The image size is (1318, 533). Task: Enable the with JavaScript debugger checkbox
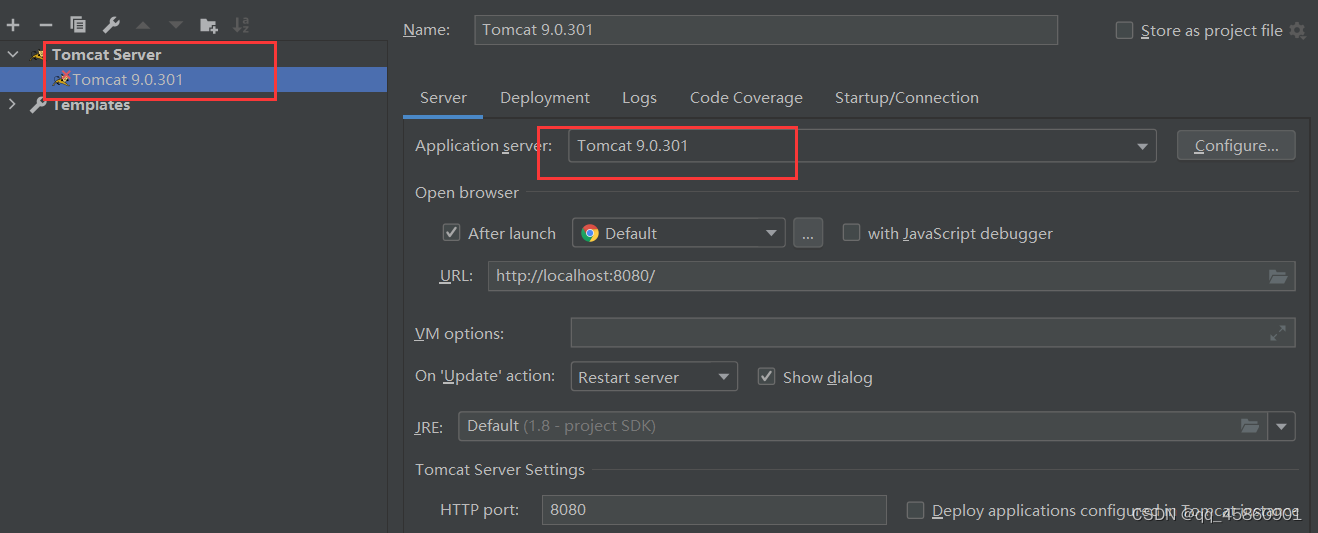point(851,232)
